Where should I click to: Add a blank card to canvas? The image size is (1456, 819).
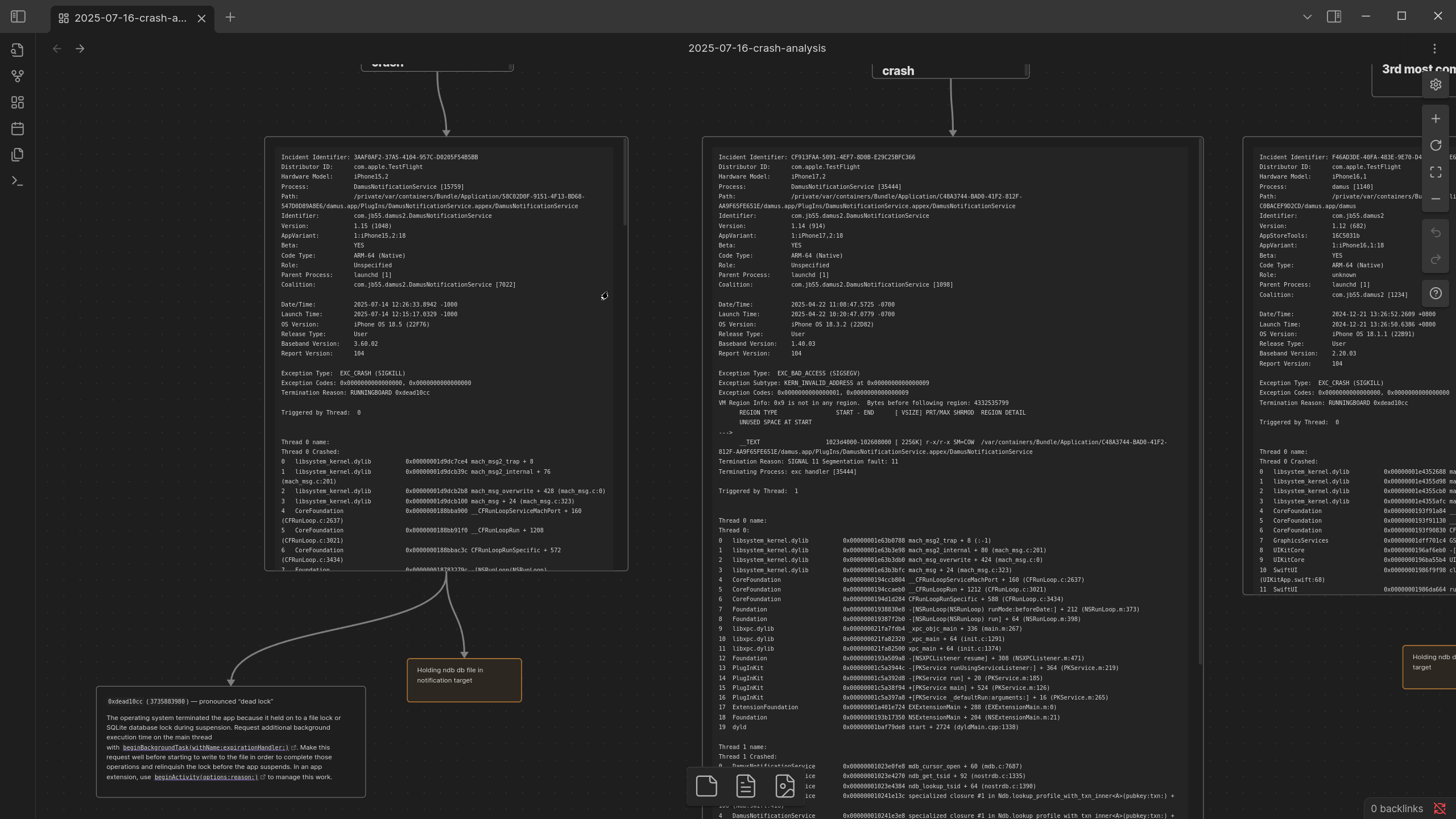[x=706, y=786]
